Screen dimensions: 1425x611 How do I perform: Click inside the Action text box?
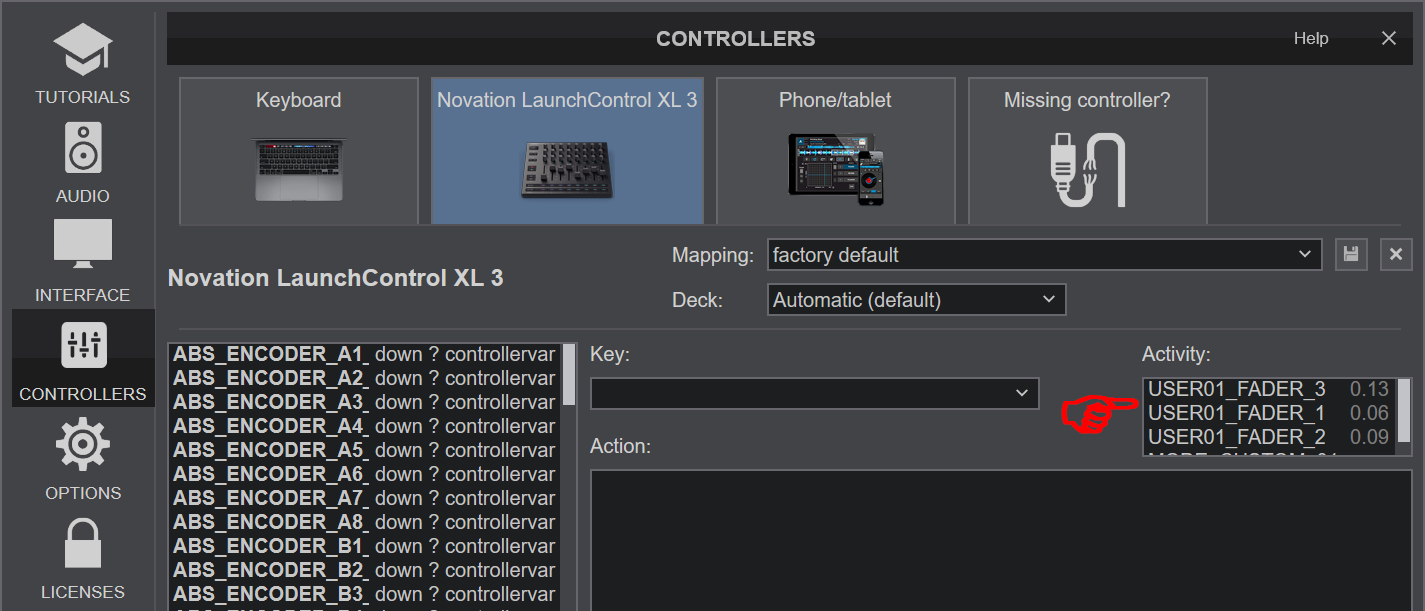[x=1000, y=540]
